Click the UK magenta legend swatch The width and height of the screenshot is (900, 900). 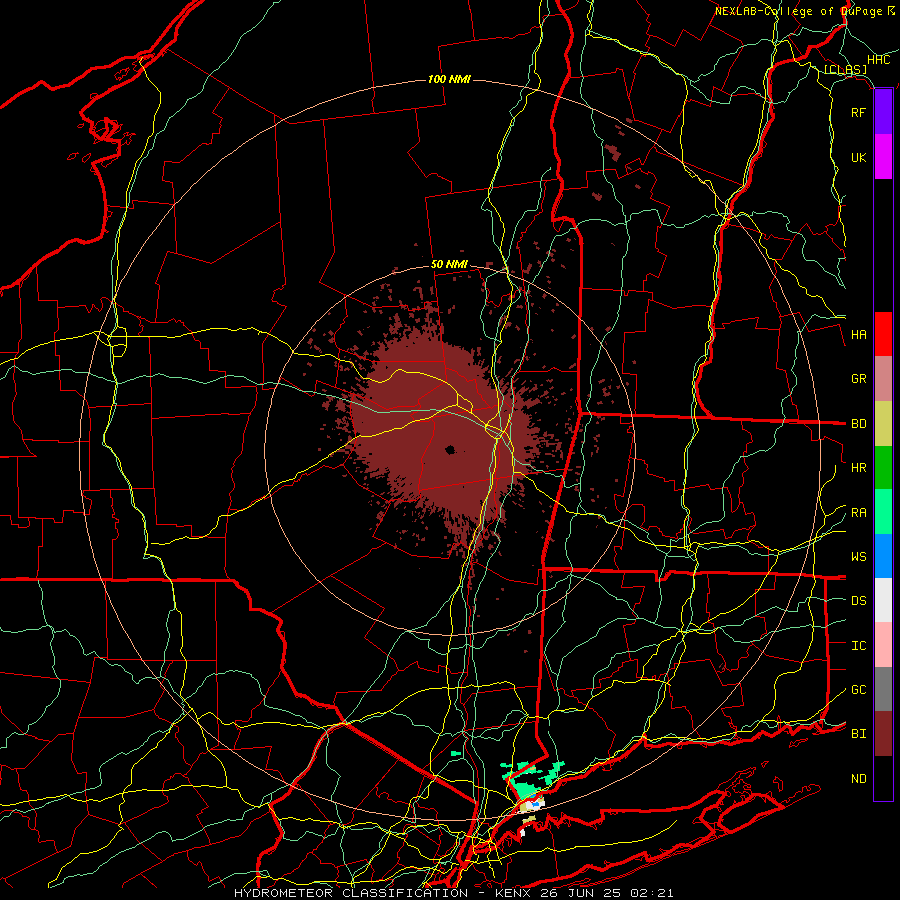(x=883, y=157)
